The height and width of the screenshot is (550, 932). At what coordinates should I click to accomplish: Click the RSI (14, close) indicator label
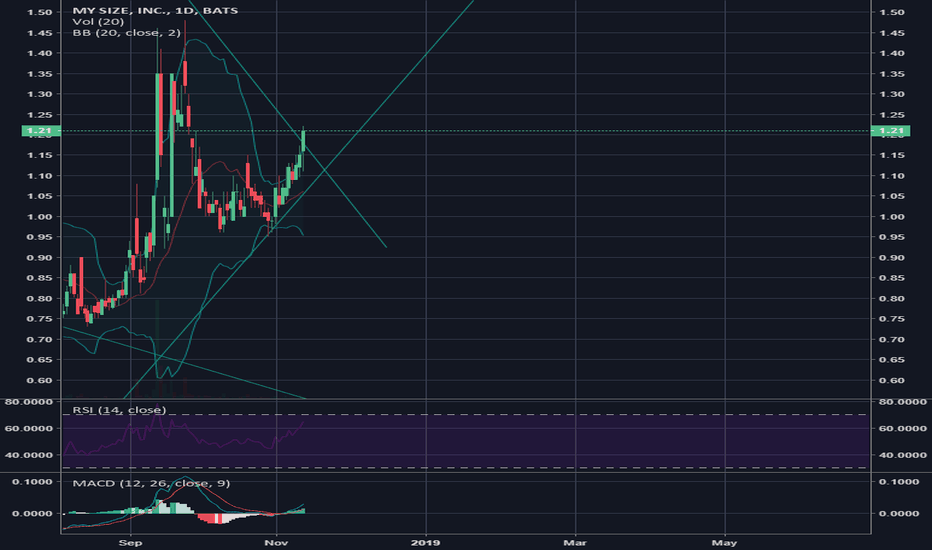coord(119,410)
